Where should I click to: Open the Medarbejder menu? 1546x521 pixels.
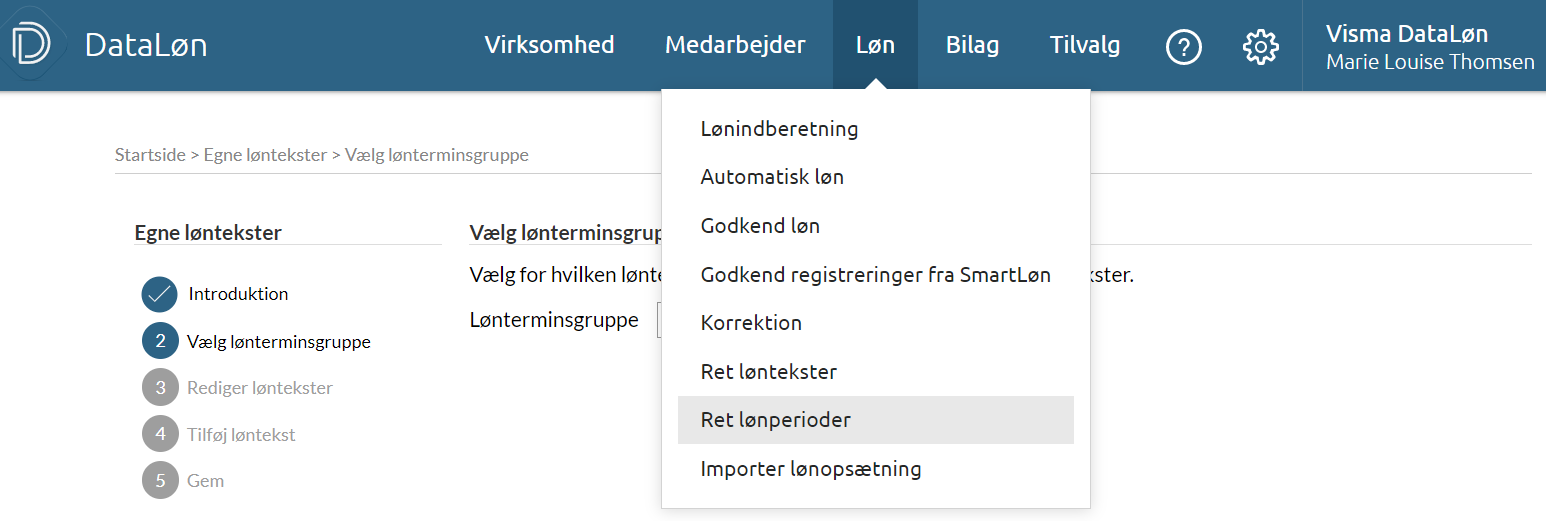click(x=735, y=45)
